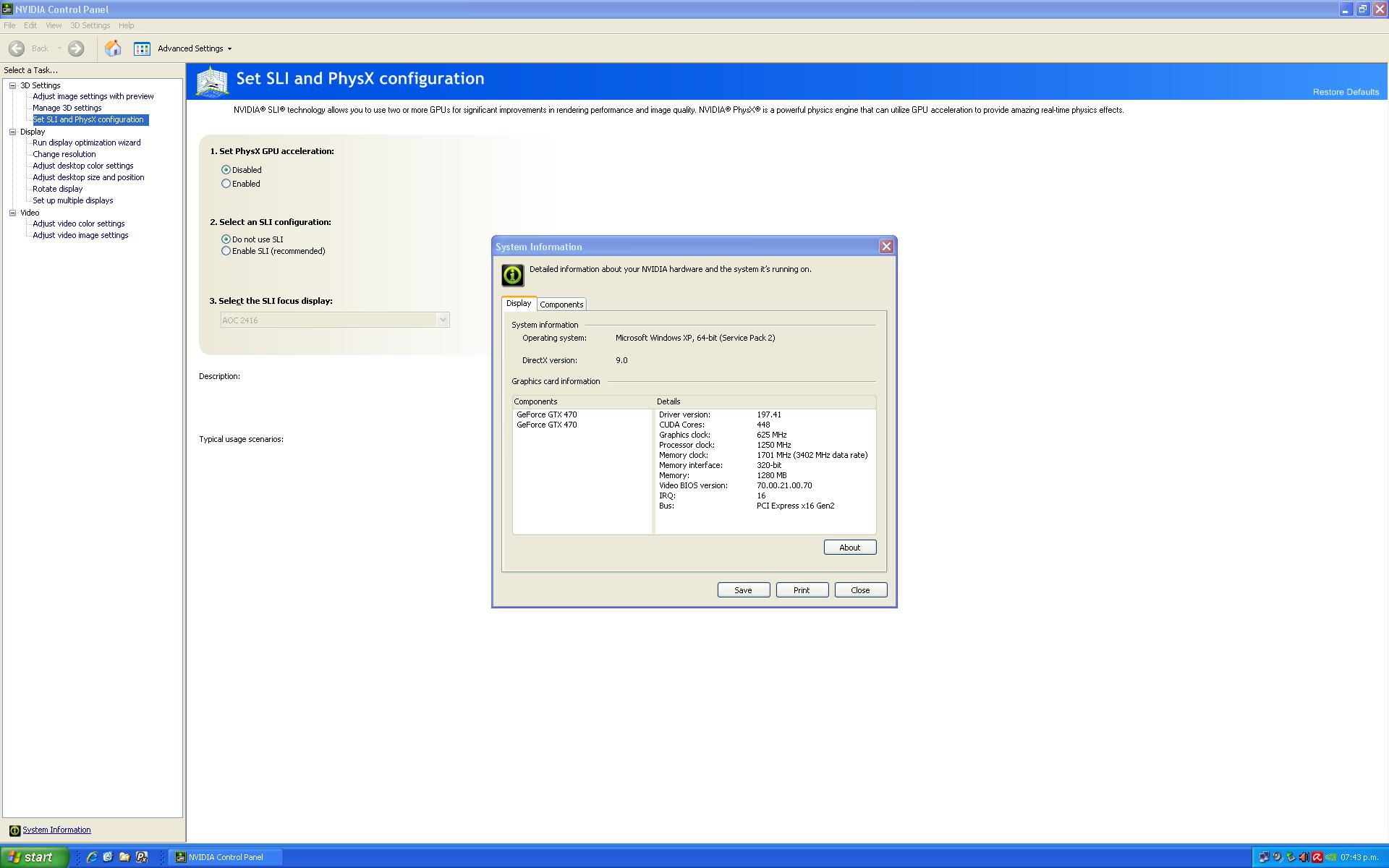Click the Forward arrow icon
Viewport: 1389px width, 868px height.
[76, 48]
